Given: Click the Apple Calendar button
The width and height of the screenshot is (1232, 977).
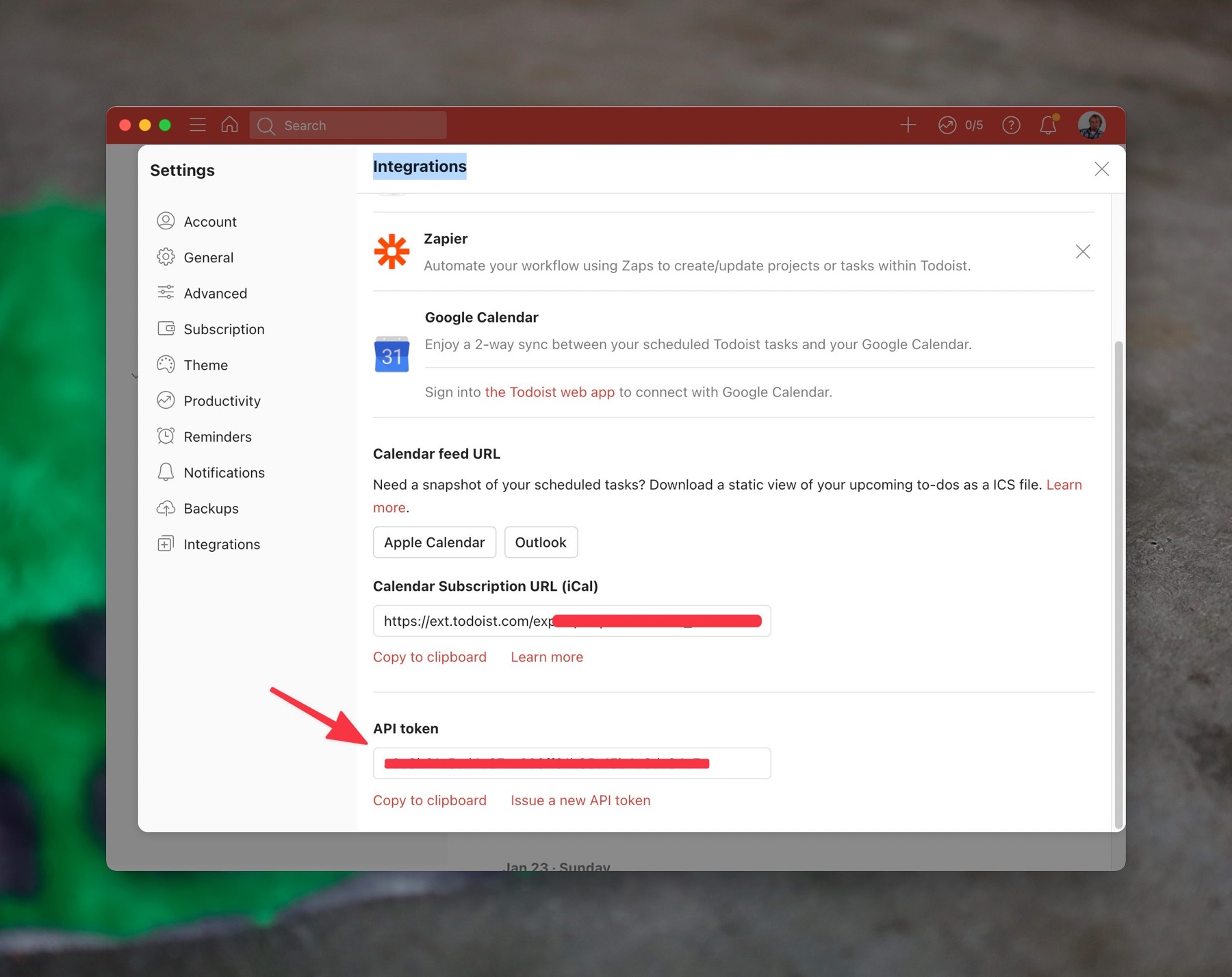Looking at the screenshot, I should [434, 542].
